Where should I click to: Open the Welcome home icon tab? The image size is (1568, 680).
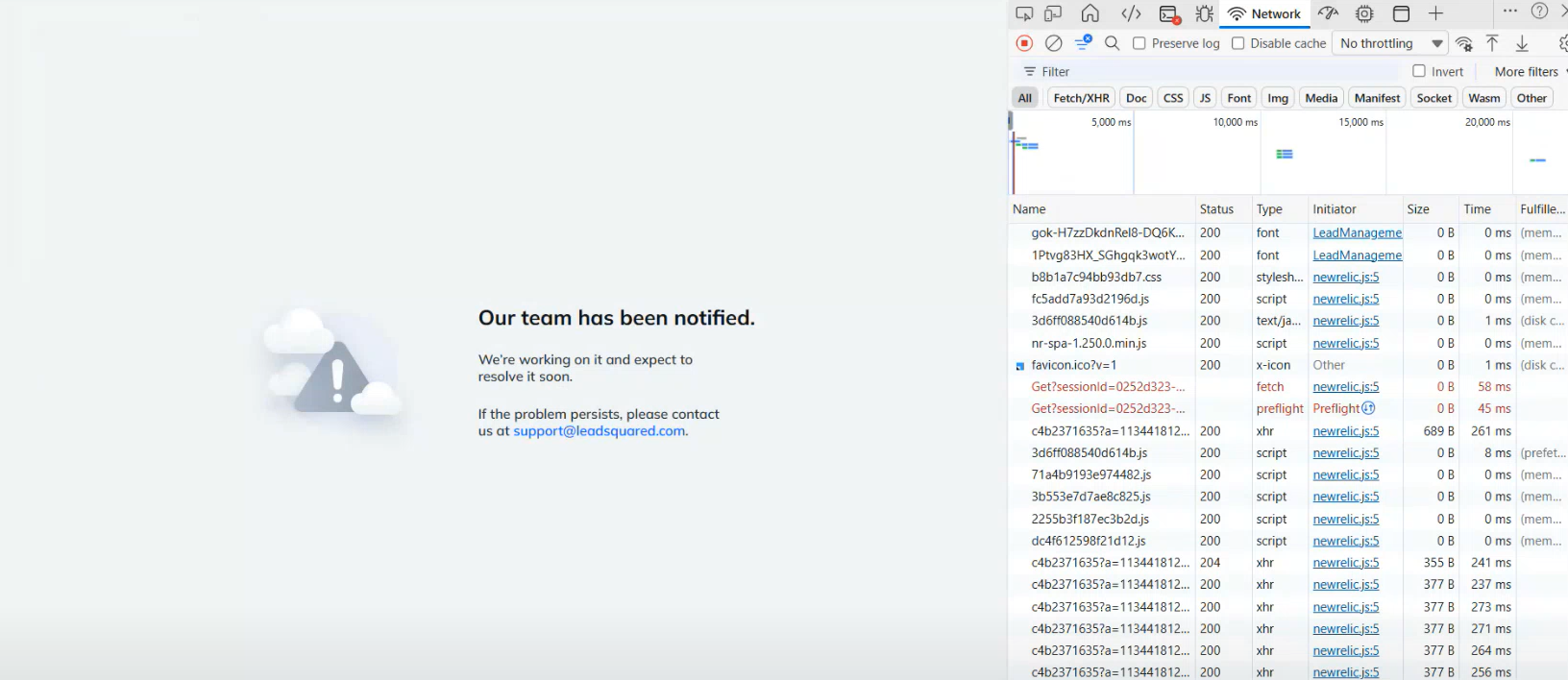pos(1090,13)
